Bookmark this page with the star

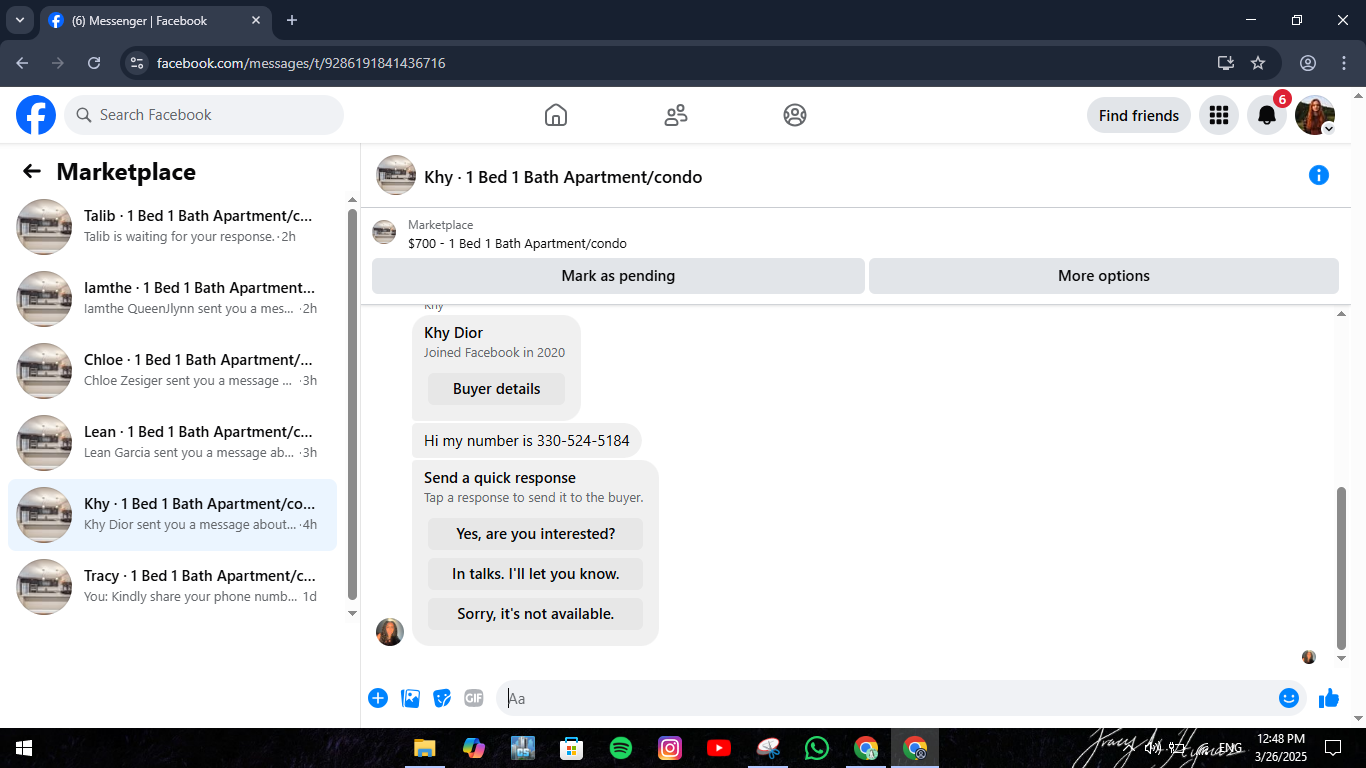(1258, 63)
